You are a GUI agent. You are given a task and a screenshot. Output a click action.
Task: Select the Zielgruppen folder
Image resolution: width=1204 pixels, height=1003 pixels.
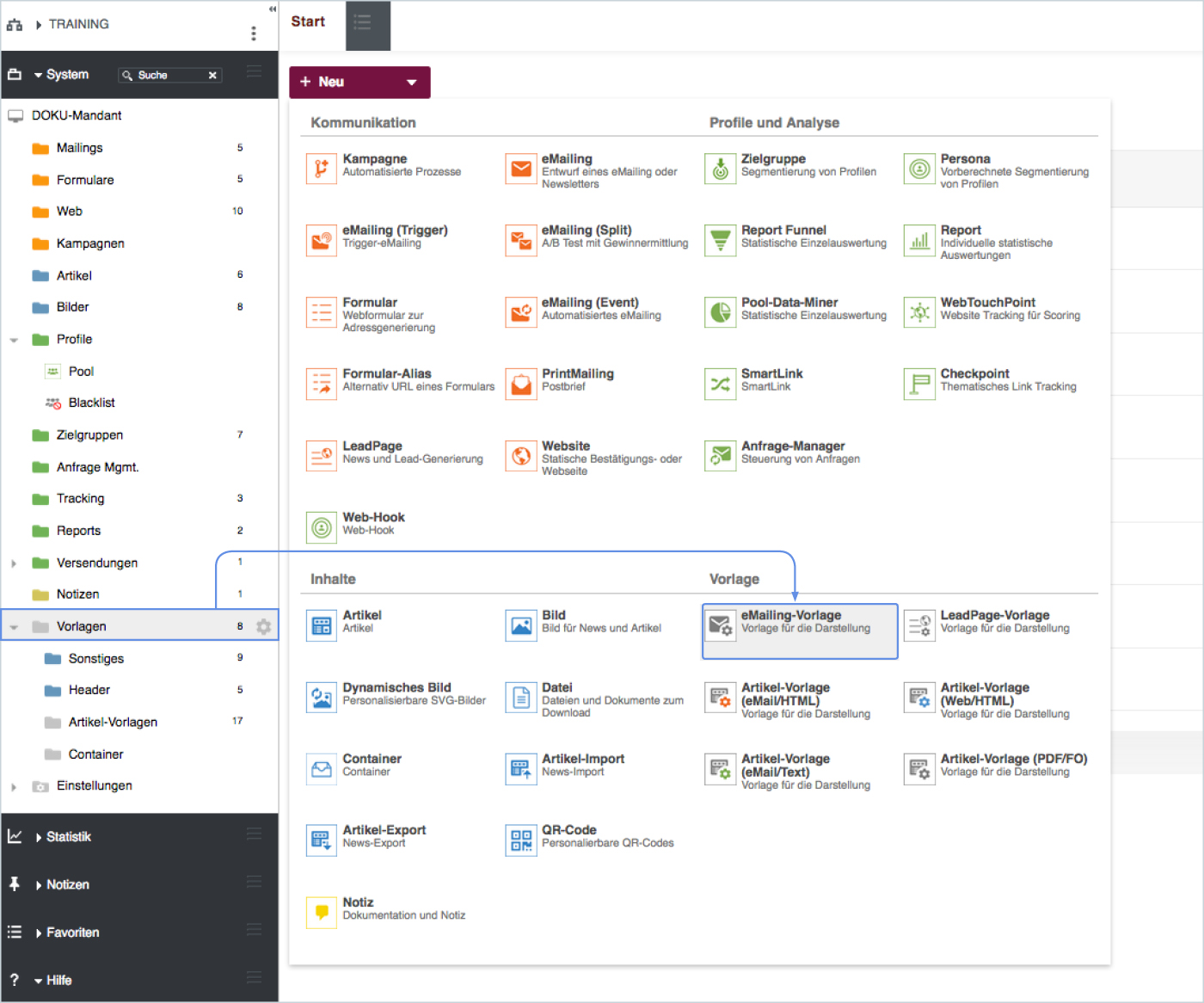[x=89, y=435]
